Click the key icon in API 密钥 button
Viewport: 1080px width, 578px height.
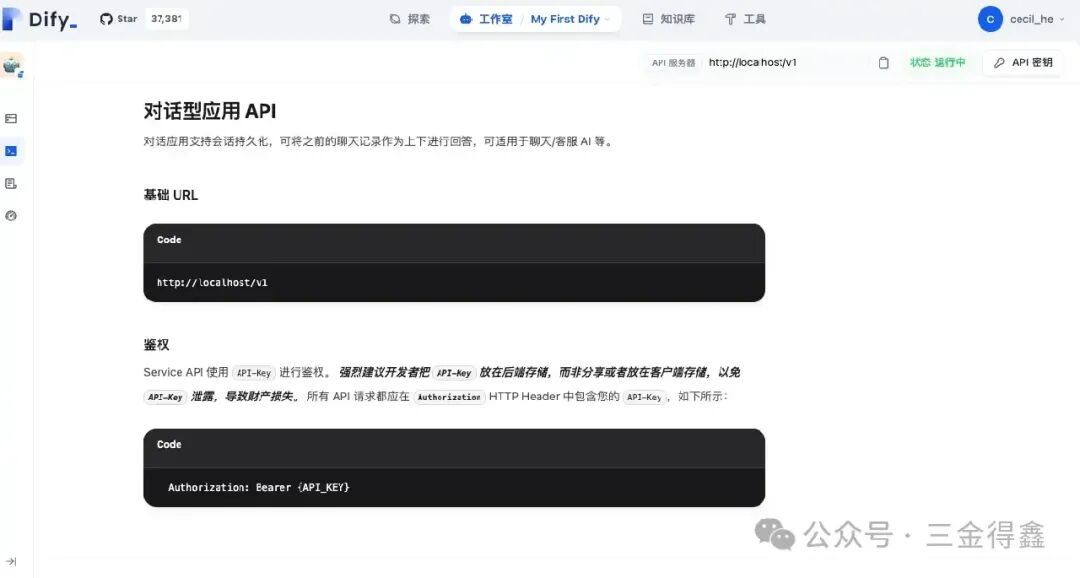click(999, 63)
